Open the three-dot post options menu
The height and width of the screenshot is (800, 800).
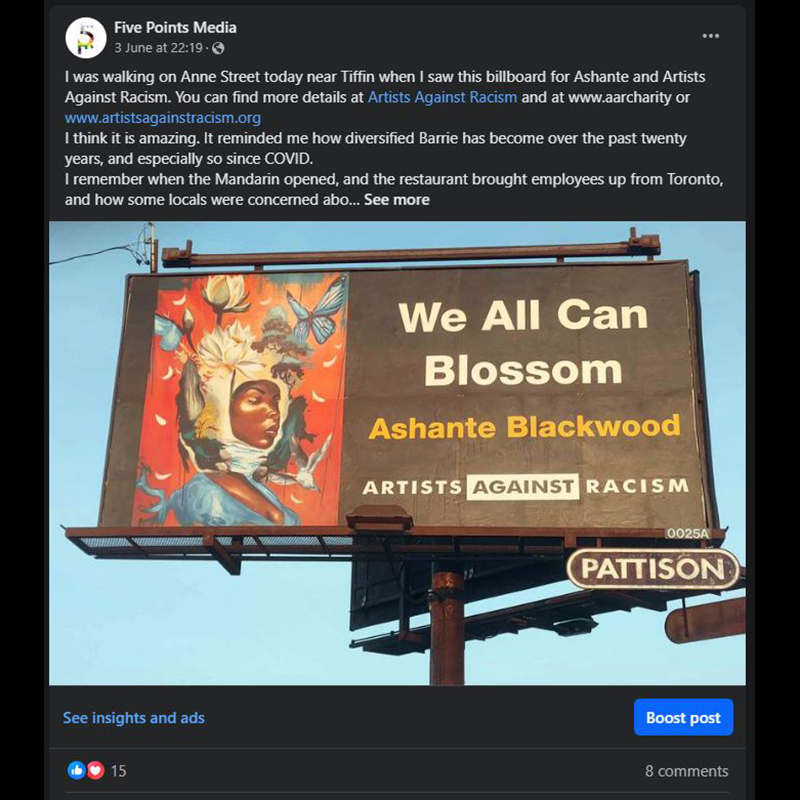pyautogui.click(x=710, y=36)
